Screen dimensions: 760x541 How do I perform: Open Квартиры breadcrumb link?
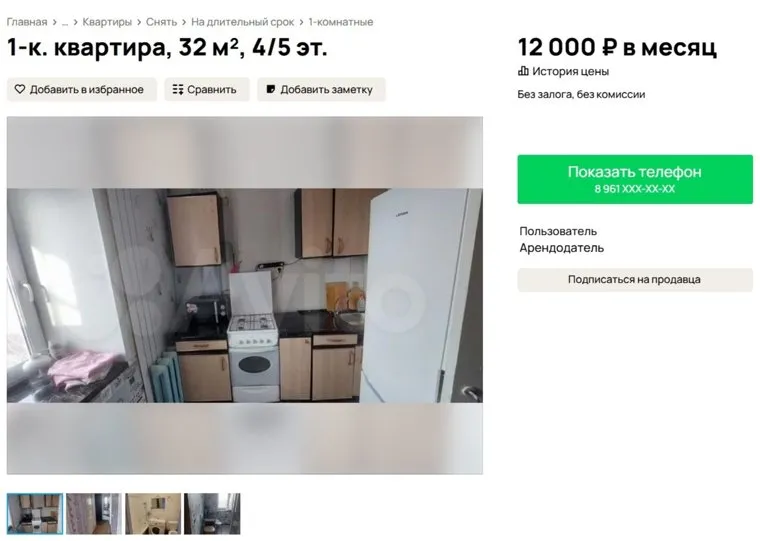(107, 22)
